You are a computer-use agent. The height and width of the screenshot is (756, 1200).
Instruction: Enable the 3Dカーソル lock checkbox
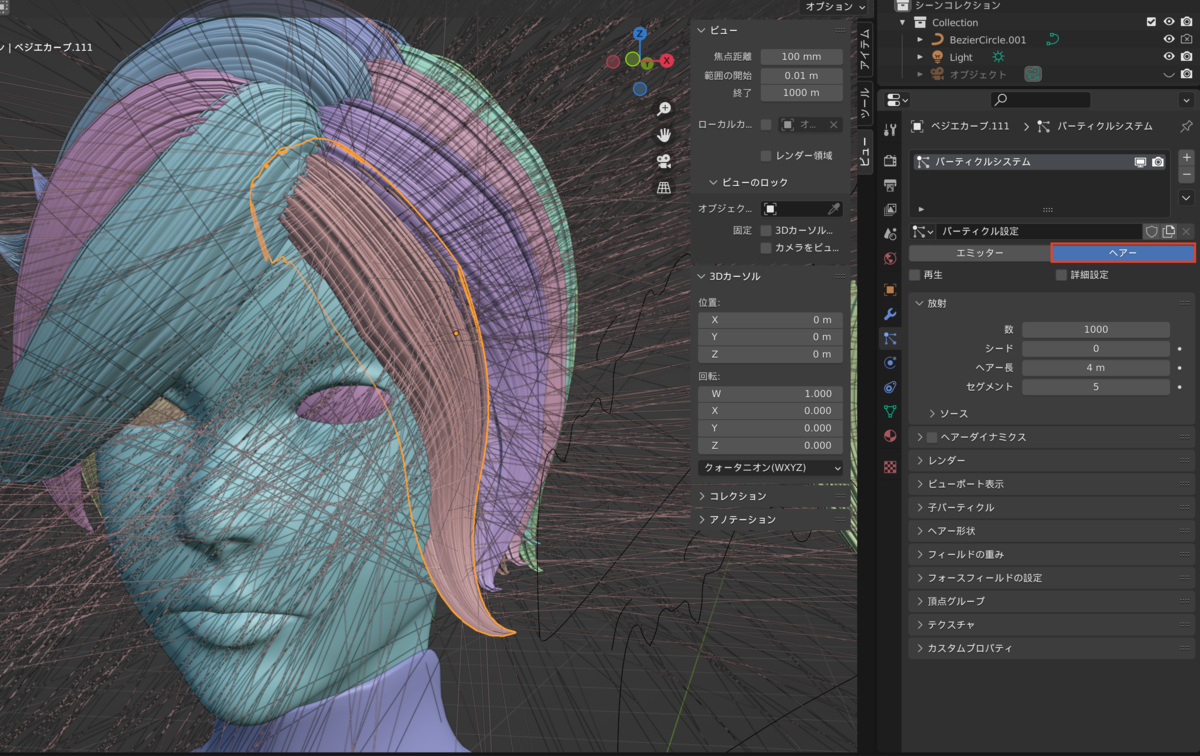tap(766, 230)
